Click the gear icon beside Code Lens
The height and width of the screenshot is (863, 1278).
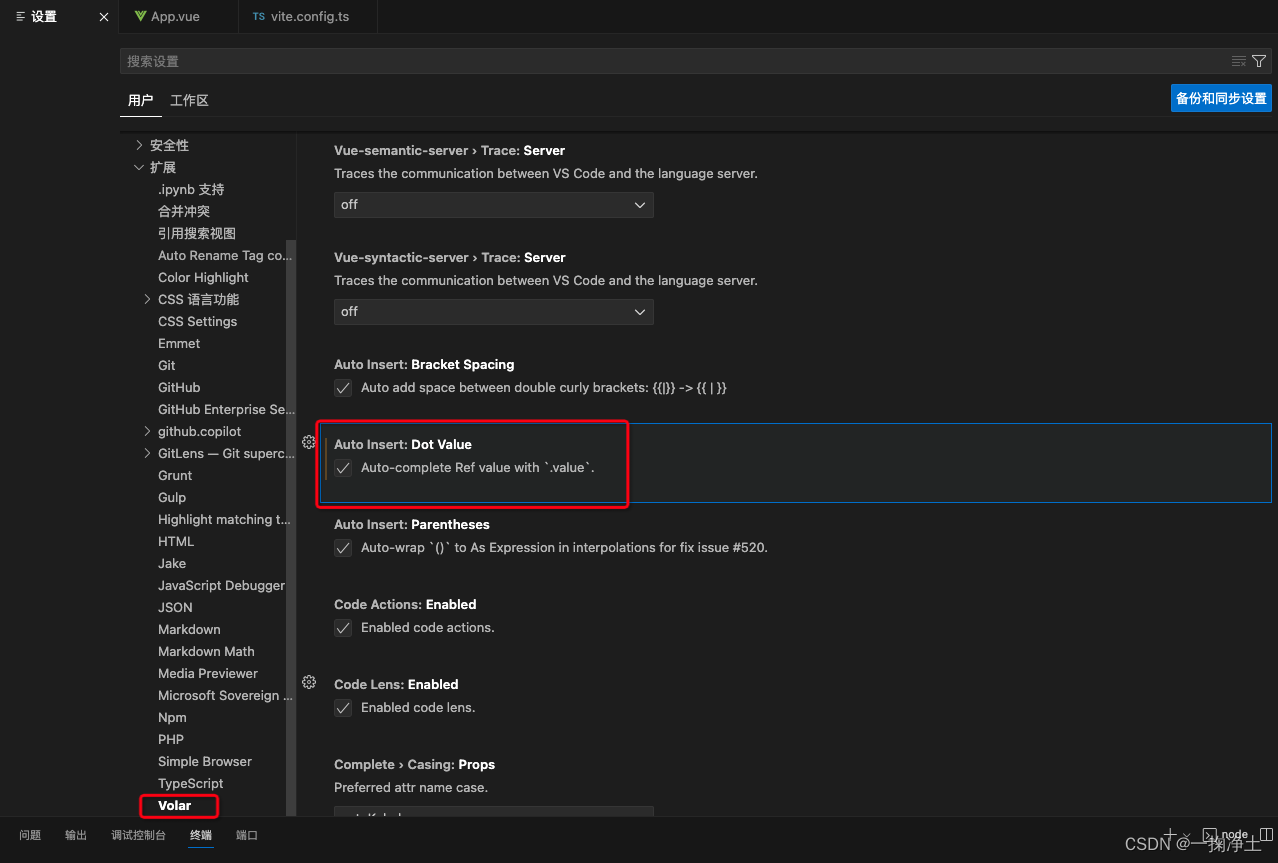[x=309, y=682]
